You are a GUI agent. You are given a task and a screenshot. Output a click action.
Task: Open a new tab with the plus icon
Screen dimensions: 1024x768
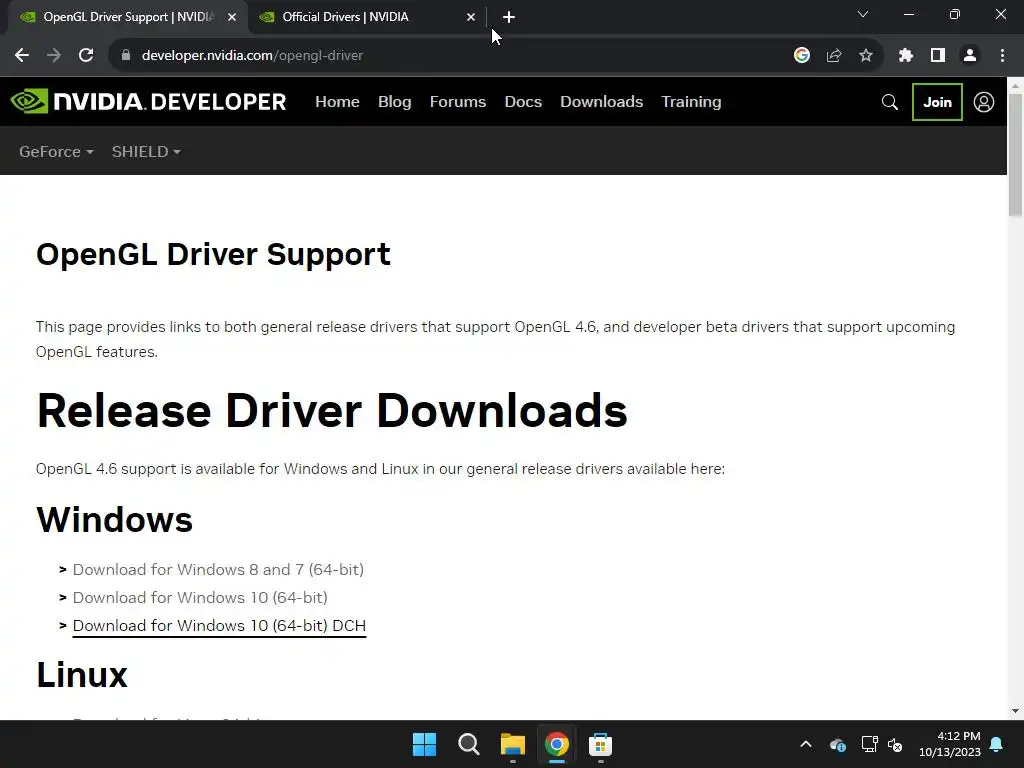(x=509, y=17)
